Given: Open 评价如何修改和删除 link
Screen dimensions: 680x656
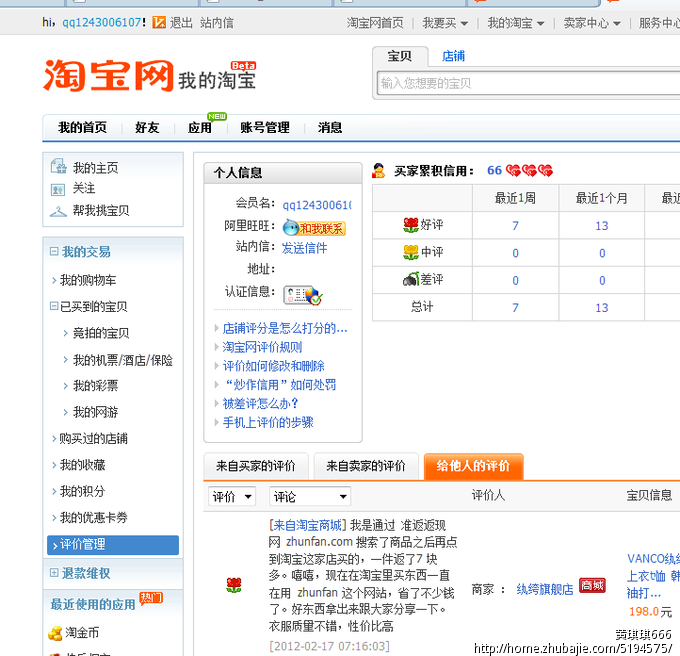Looking at the screenshot, I should (274, 366).
